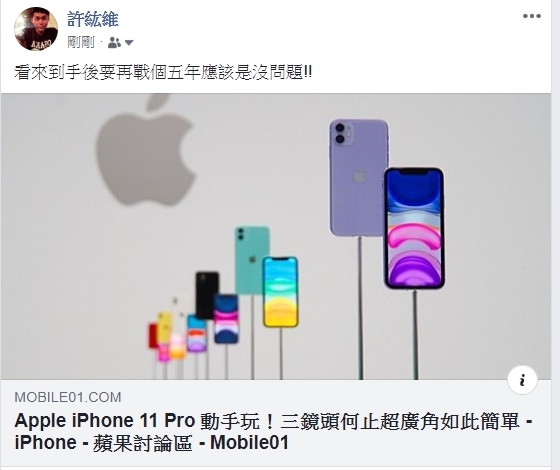Click the black iPhone back in preview

click(x=207, y=295)
